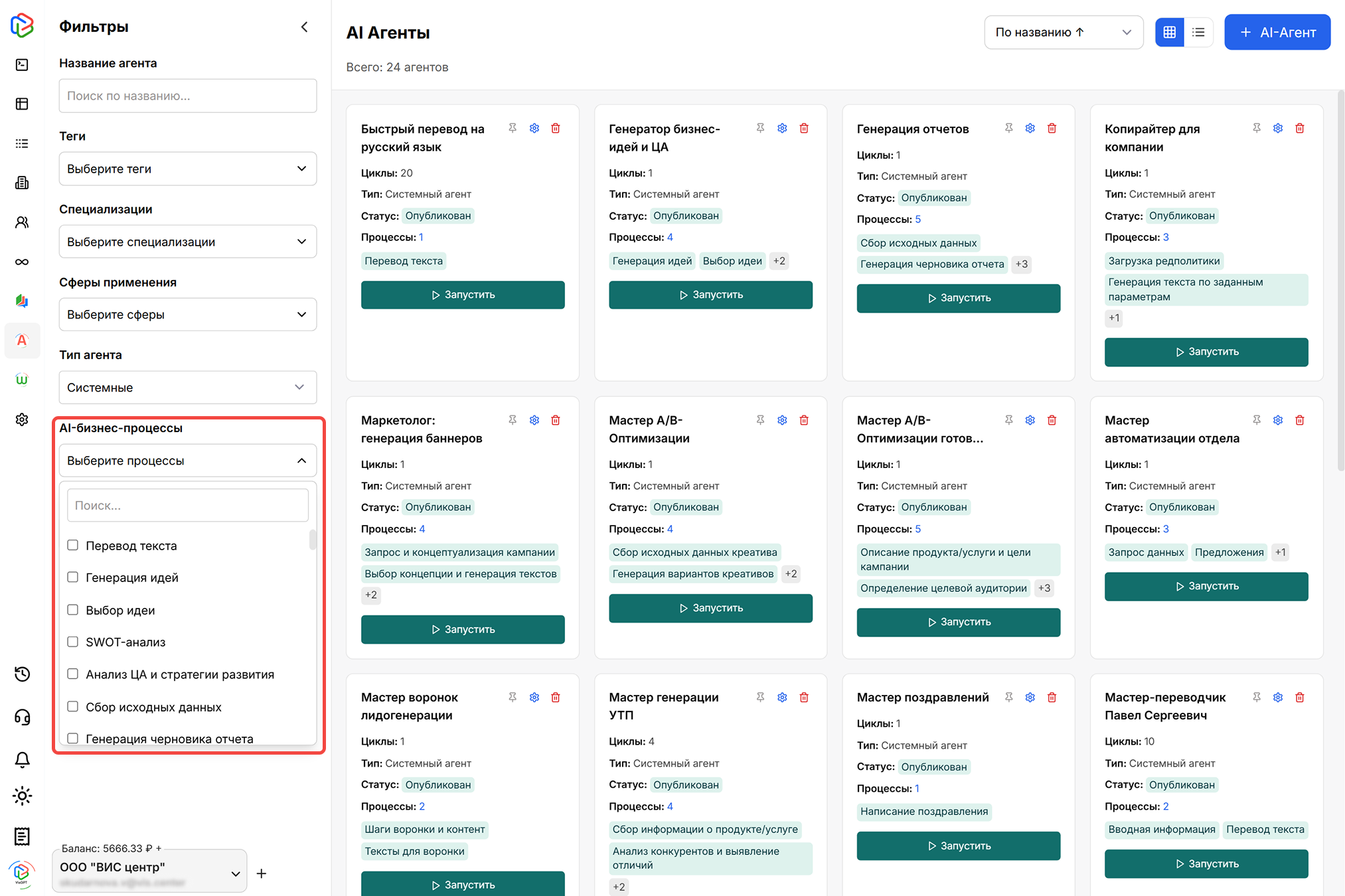
Task: Open settings gear for Мастер поздравлений
Action: [x=1030, y=697]
